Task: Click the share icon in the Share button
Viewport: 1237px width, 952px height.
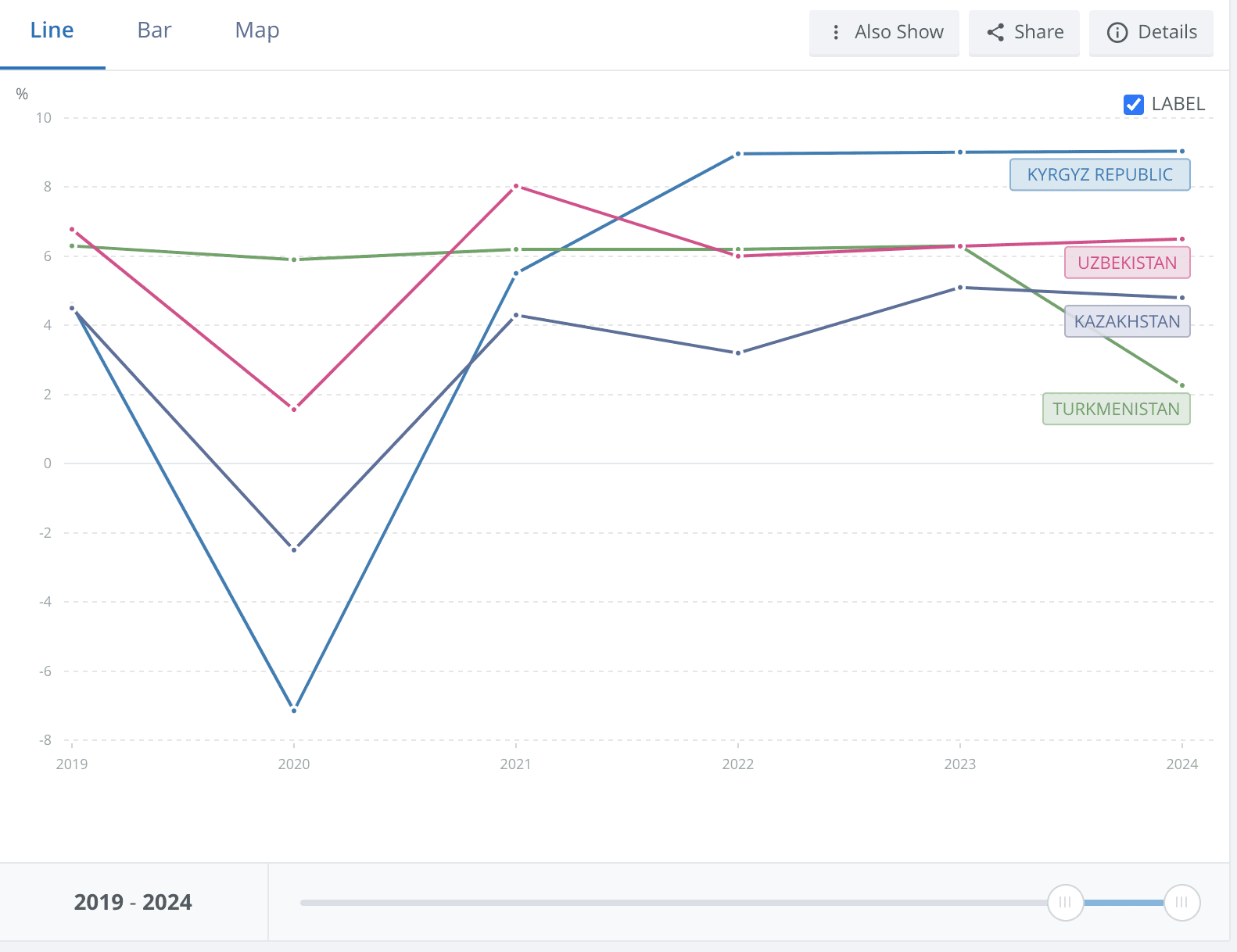Action: point(995,32)
